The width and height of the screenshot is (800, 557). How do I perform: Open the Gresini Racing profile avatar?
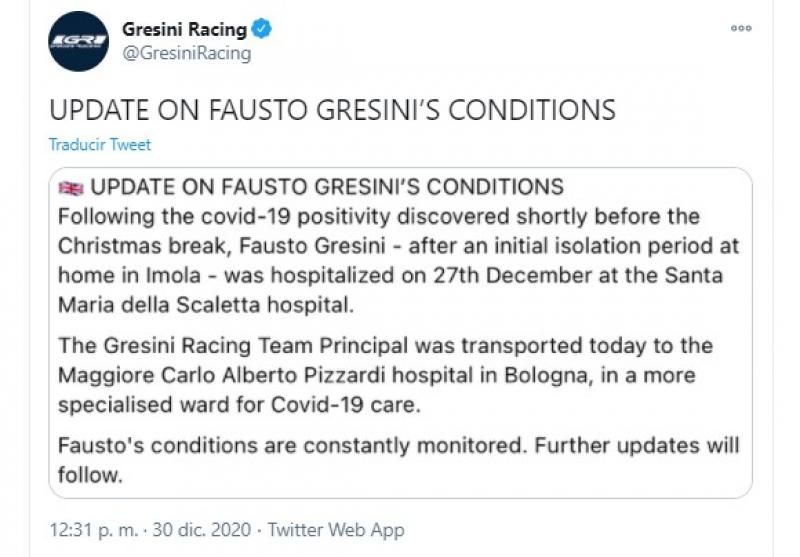point(79,41)
